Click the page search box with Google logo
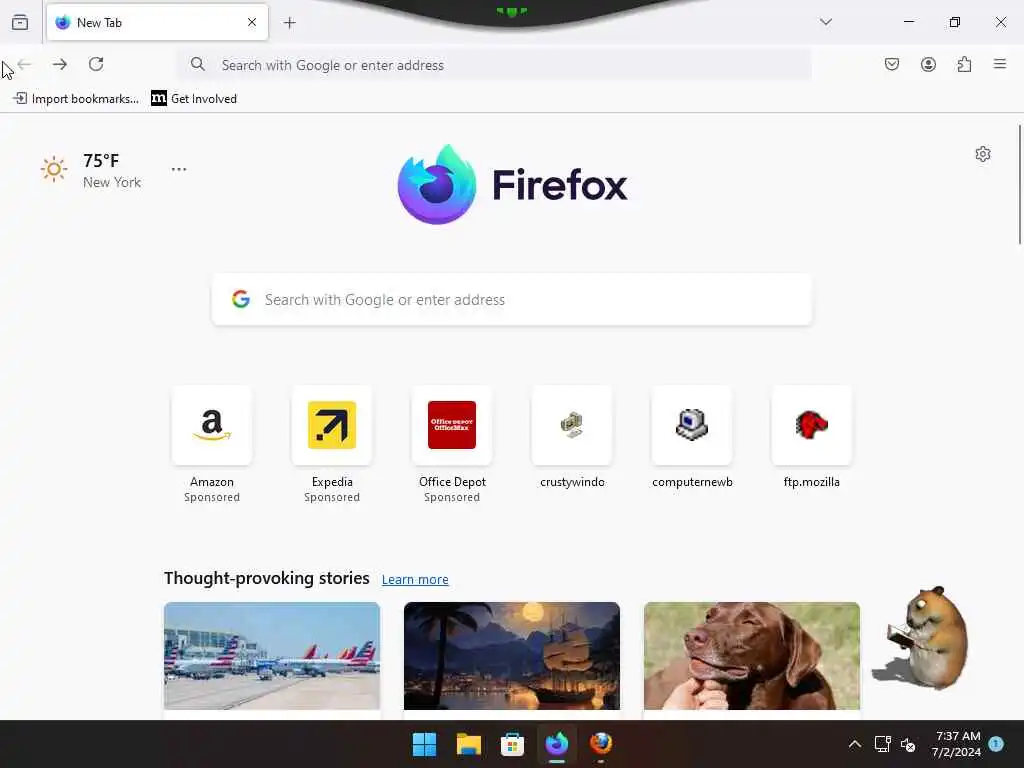Viewport: 1024px width, 768px height. [x=512, y=300]
